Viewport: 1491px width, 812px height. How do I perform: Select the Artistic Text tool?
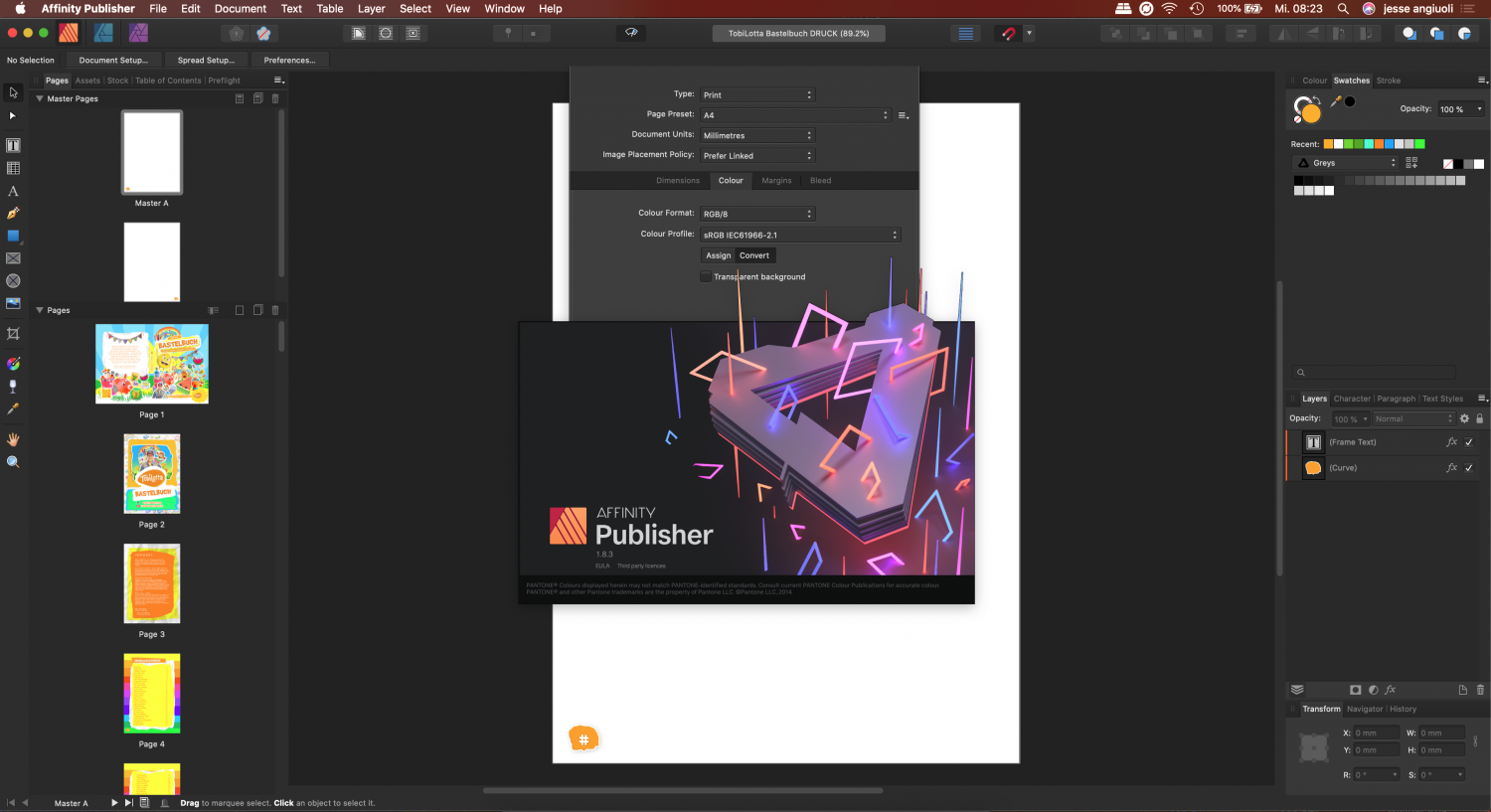point(13,191)
